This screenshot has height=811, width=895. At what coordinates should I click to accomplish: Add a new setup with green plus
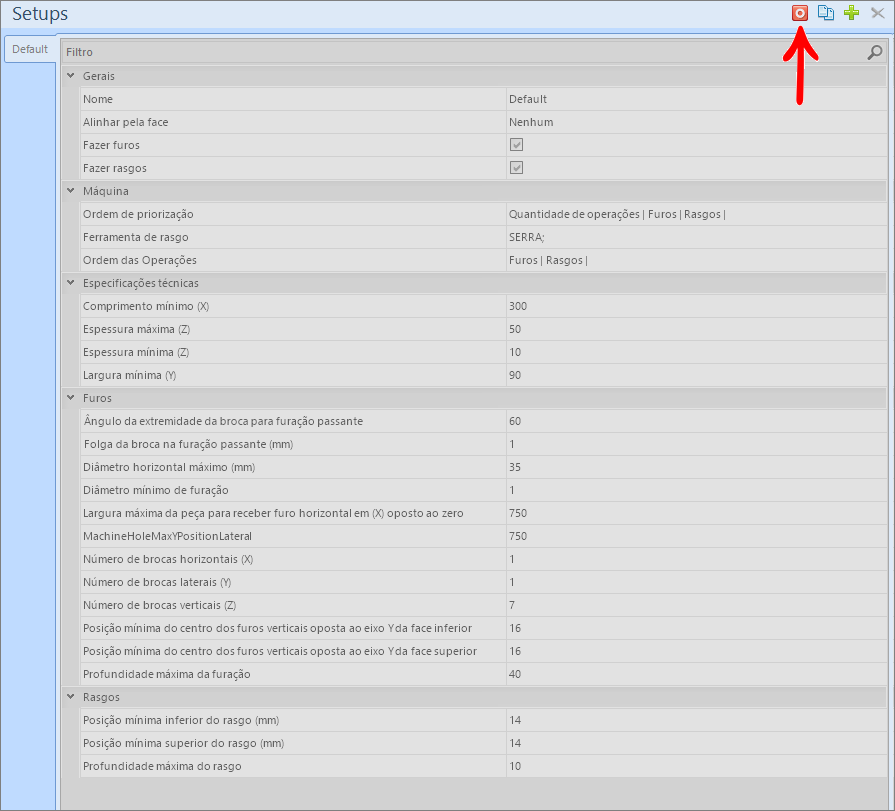[x=852, y=13]
